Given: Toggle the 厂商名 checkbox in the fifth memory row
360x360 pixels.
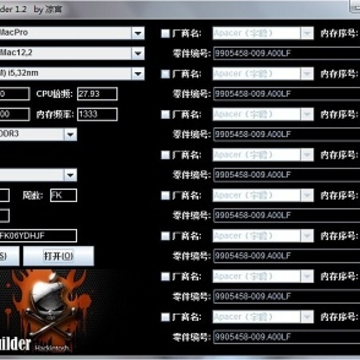Looking at the screenshot, I should [165, 196].
